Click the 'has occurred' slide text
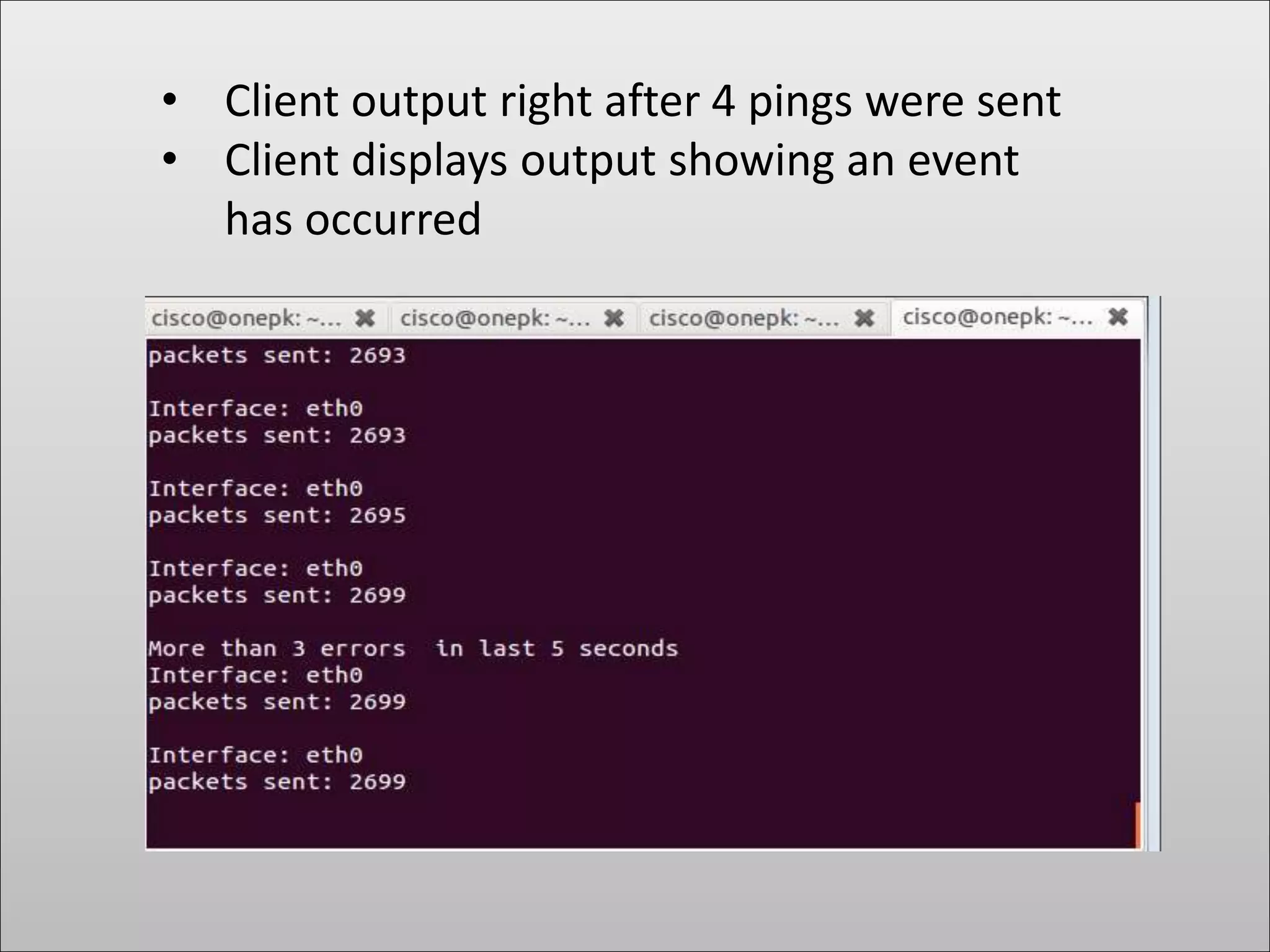 click(353, 219)
